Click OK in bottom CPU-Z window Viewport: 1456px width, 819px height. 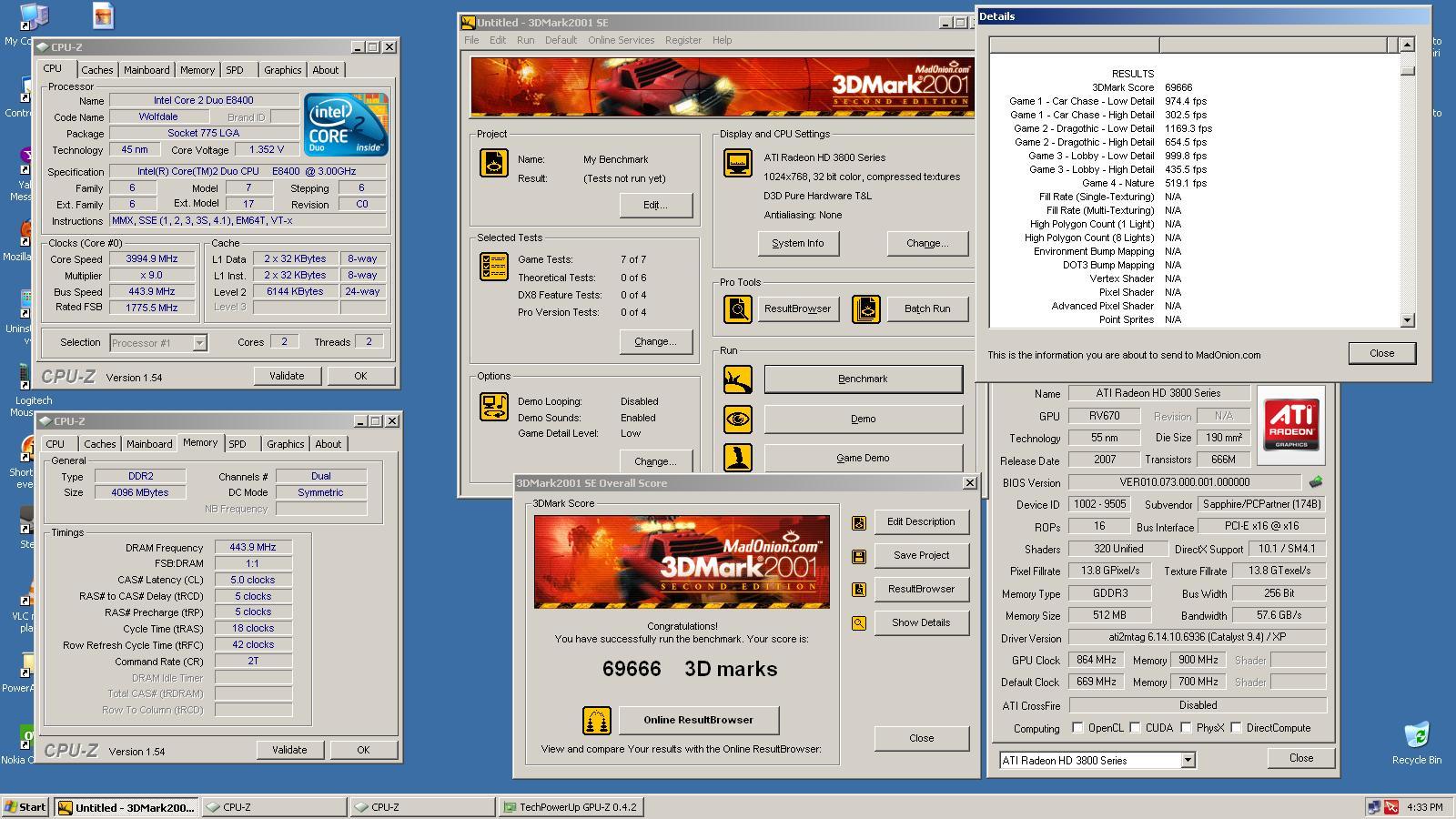(363, 750)
